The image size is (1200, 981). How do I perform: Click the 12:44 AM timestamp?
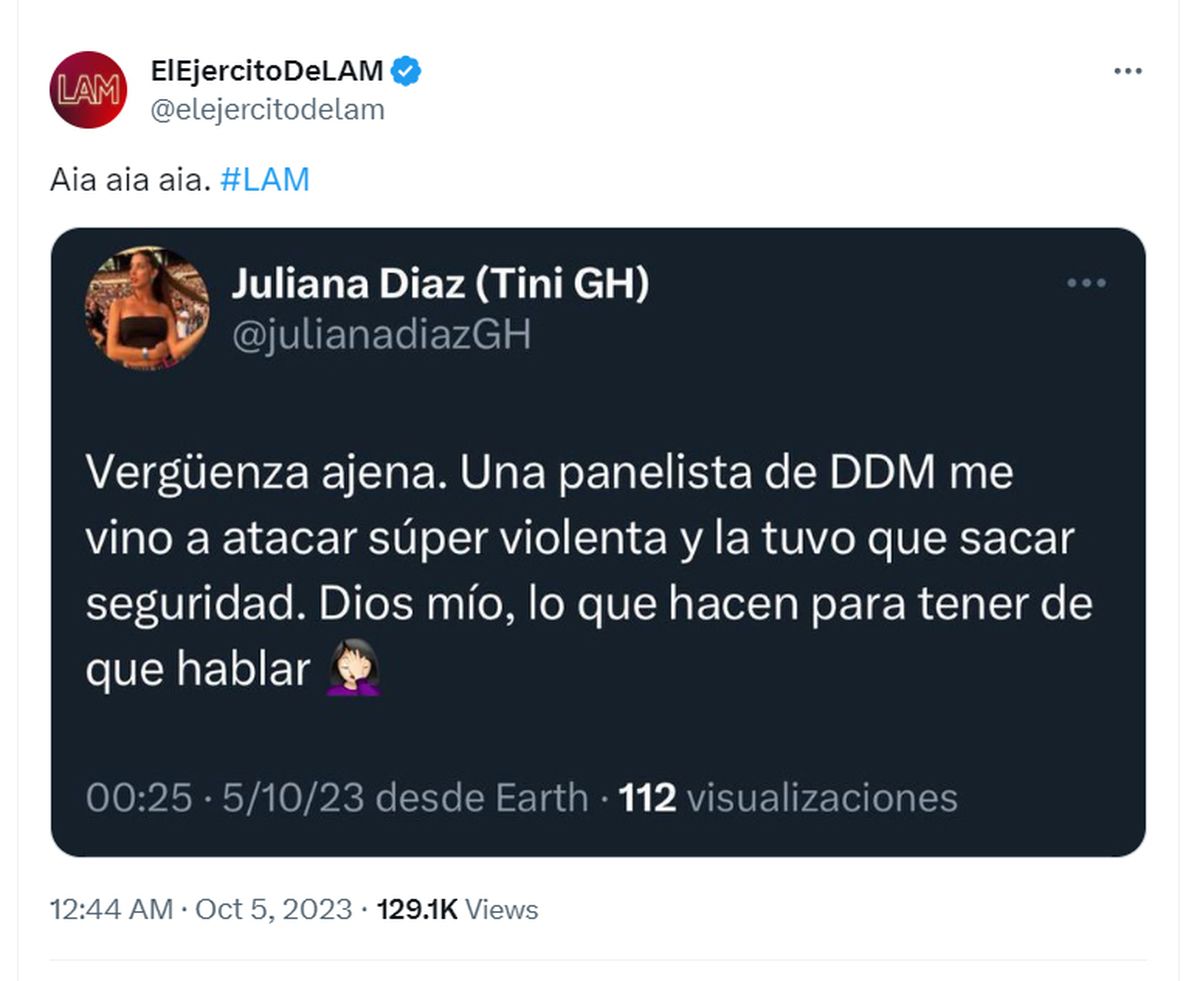point(111,910)
